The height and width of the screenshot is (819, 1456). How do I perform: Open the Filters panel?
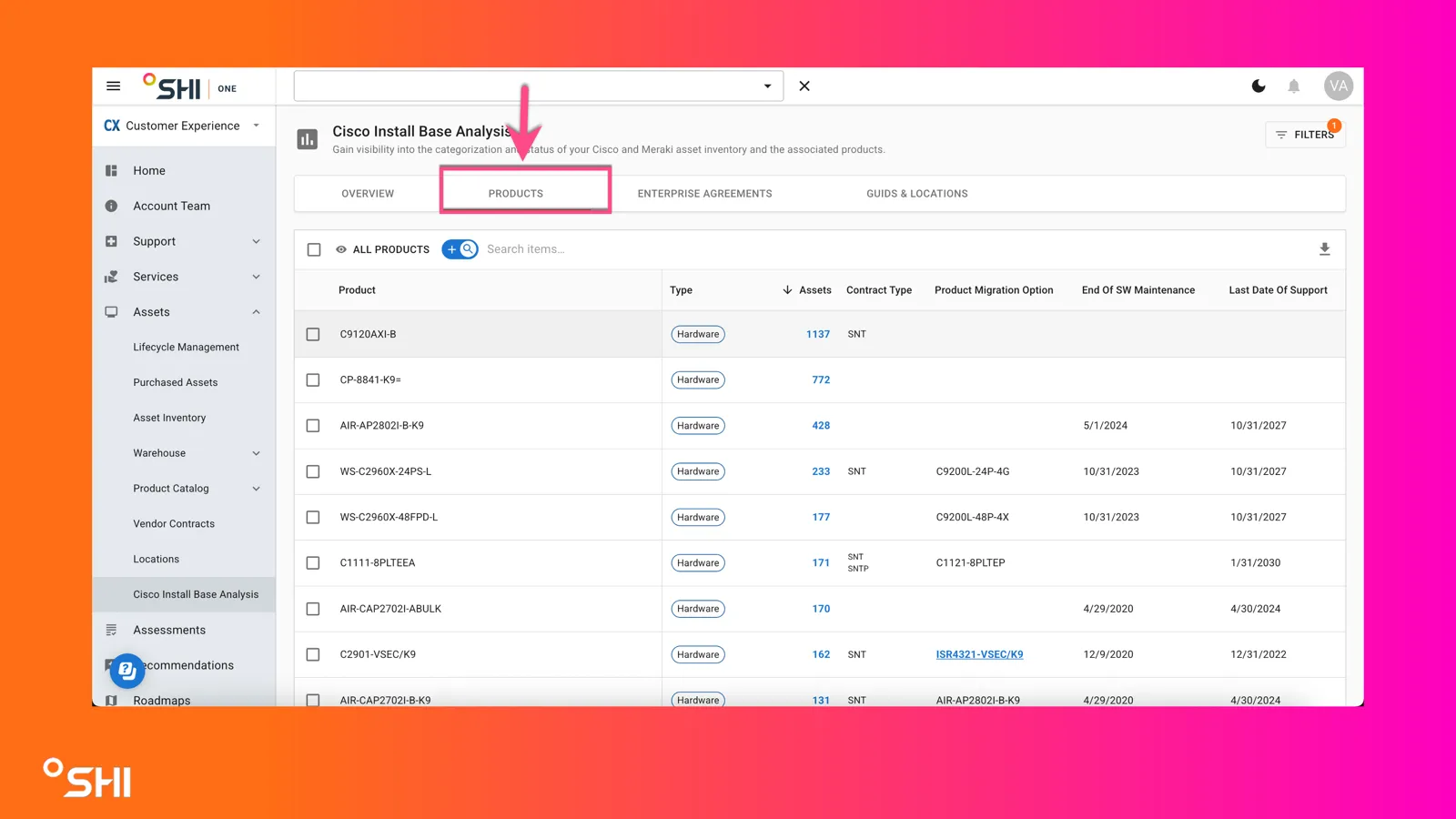tap(1305, 135)
